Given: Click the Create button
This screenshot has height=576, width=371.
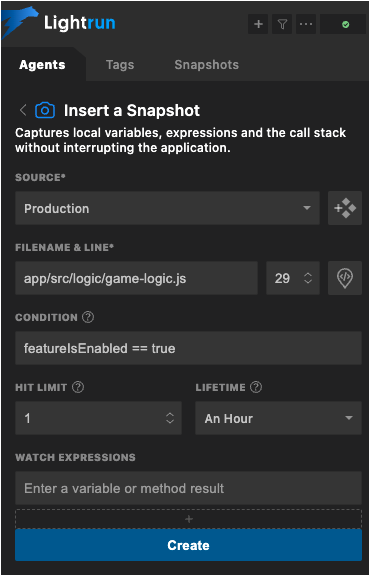Looking at the screenshot, I should (x=188, y=545).
